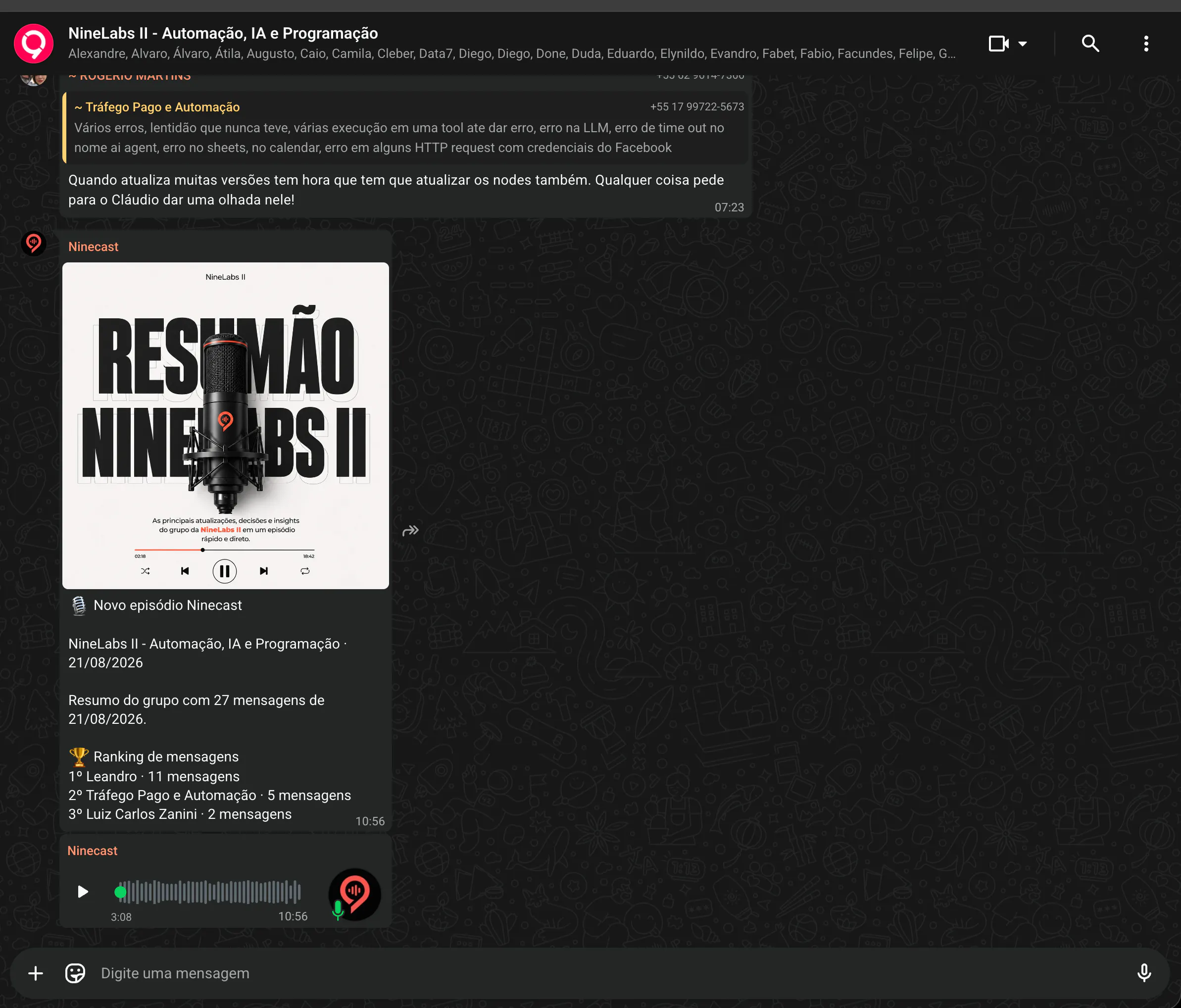This screenshot has width=1181, height=1008.
Task: Open the Ninecast sender avatar beside the image
Action: (34, 244)
